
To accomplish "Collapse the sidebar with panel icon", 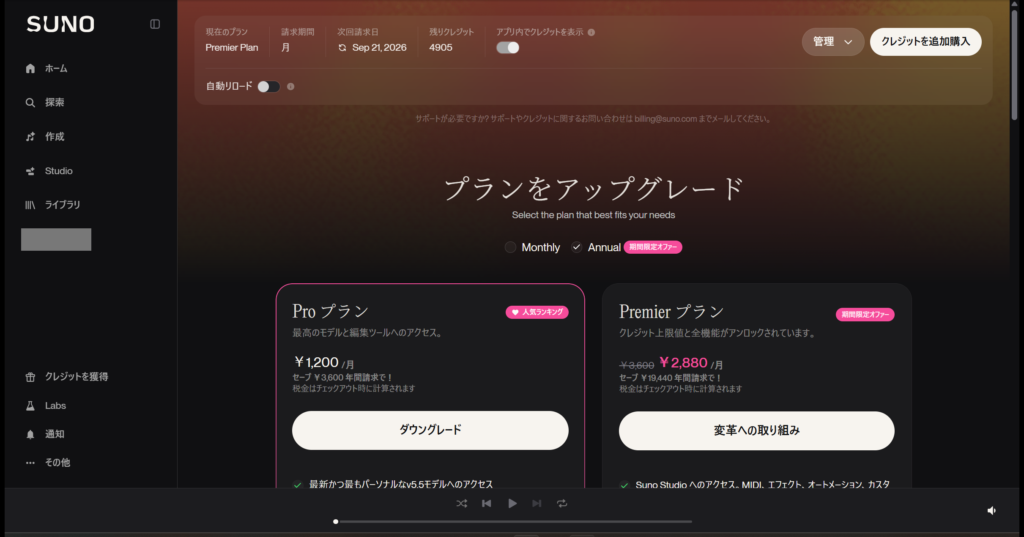I will tap(155, 24).
